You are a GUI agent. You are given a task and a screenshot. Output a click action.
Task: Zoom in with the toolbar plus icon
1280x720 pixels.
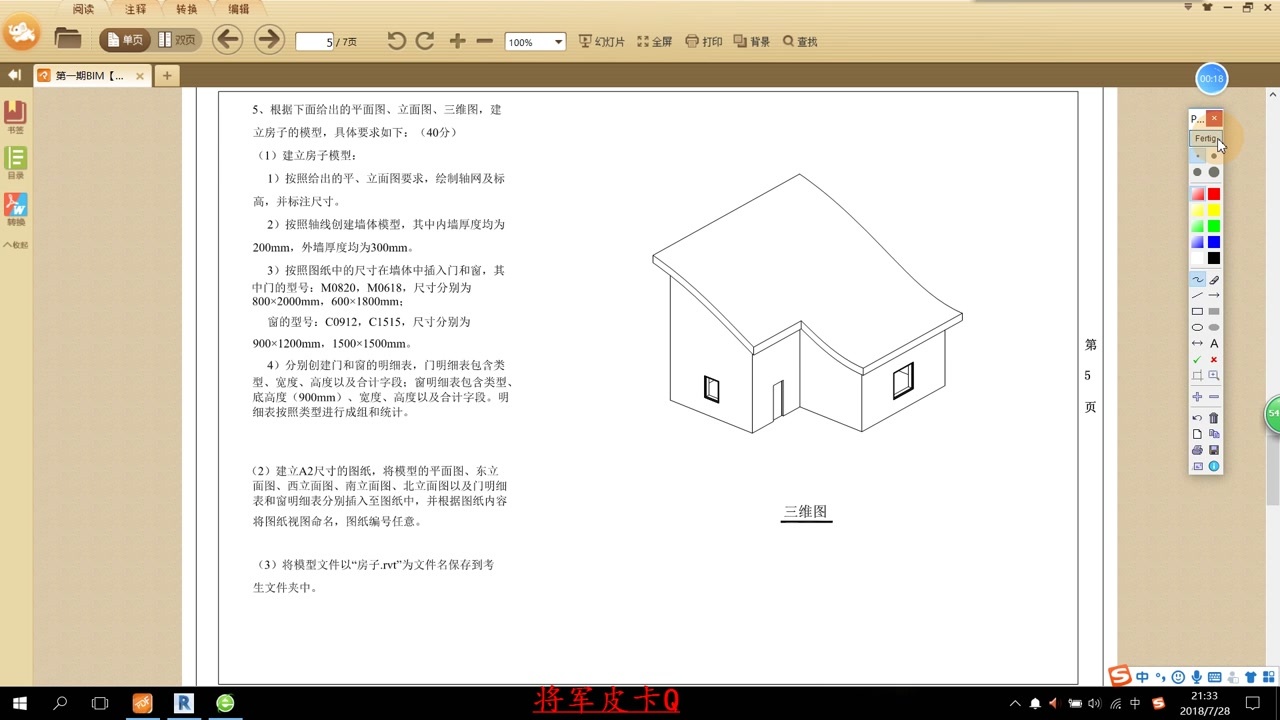click(x=457, y=41)
